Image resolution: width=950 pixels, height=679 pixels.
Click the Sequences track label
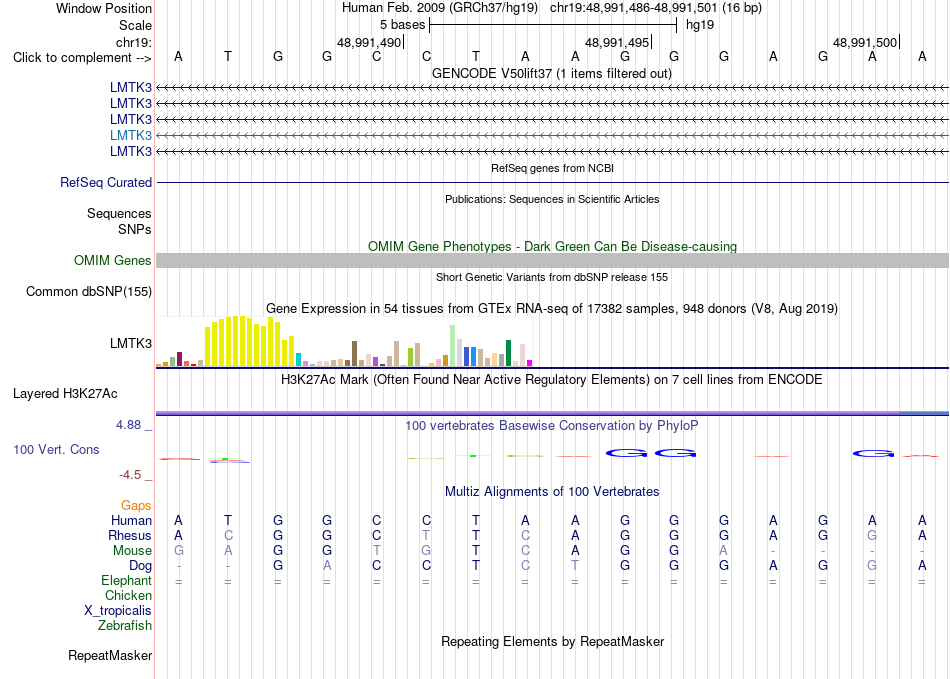119,213
